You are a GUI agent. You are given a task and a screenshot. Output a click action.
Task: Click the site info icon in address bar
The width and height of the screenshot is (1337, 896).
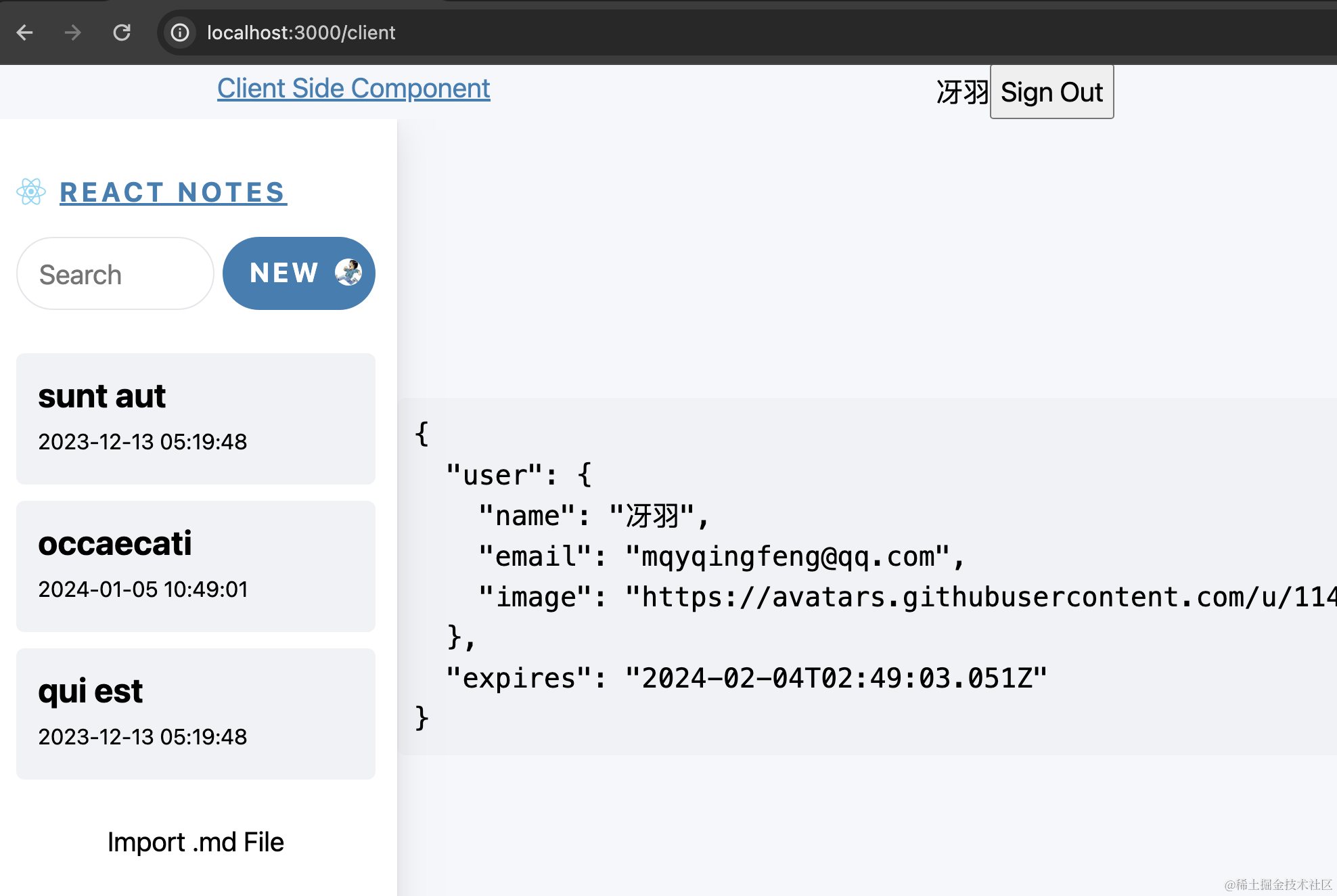click(180, 32)
